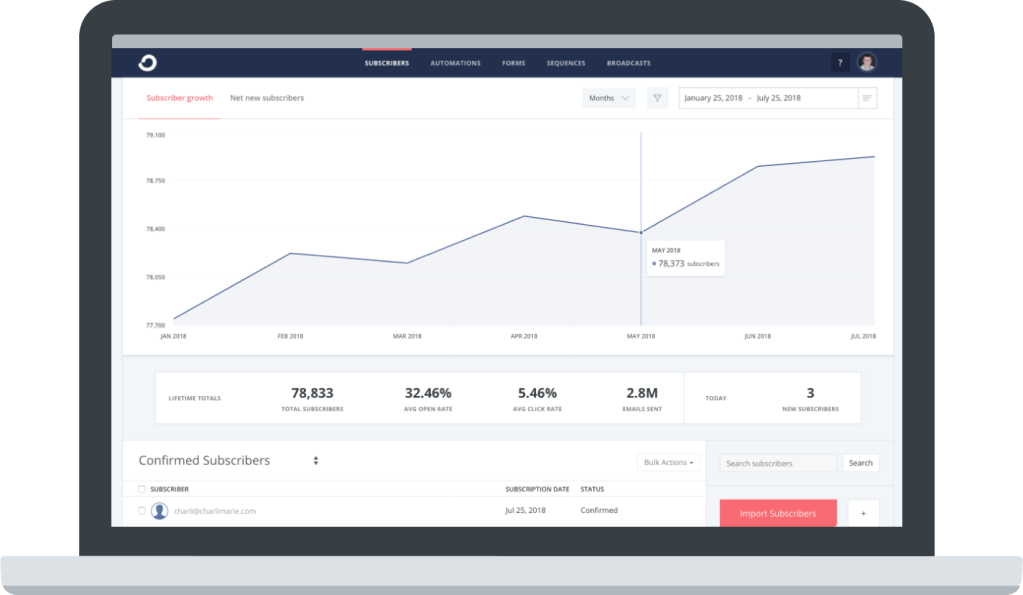Click the funnel filter icon

click(x=657, y=98)
